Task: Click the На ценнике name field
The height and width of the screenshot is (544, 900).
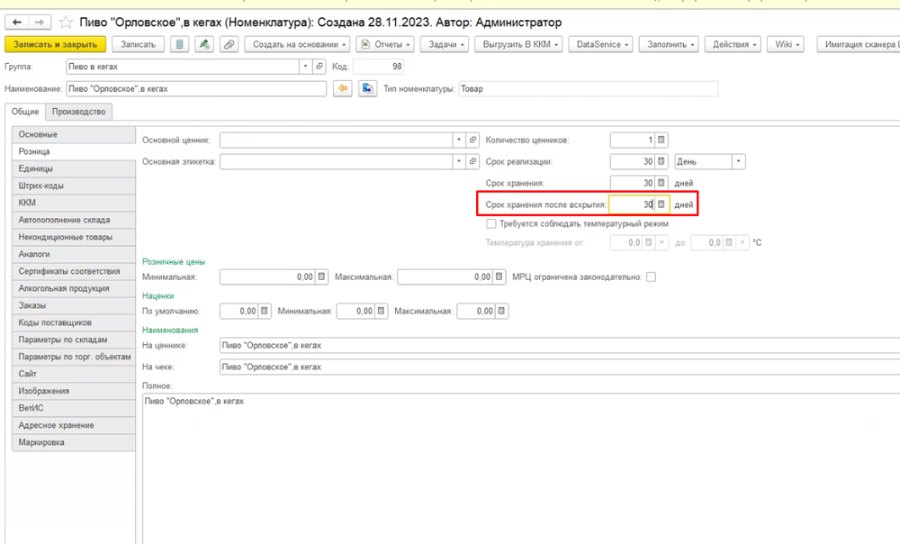Action: click(560, 345)
